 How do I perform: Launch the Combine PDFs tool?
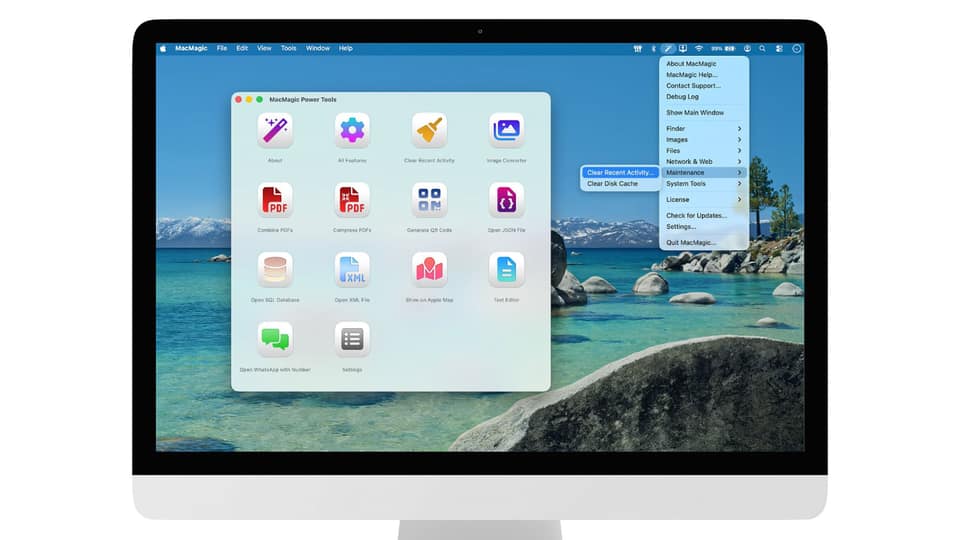(275, 200)
